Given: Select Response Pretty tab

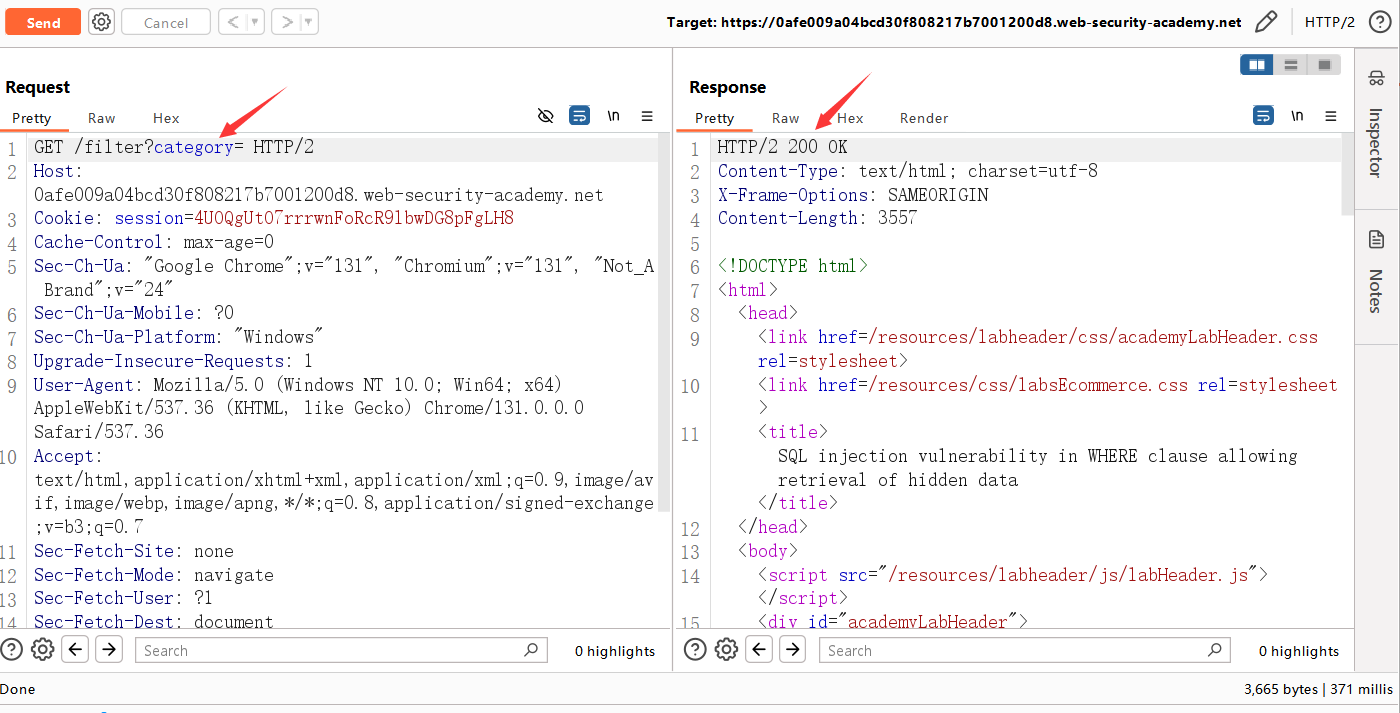Looking at the screenshot, I should 714,118.
